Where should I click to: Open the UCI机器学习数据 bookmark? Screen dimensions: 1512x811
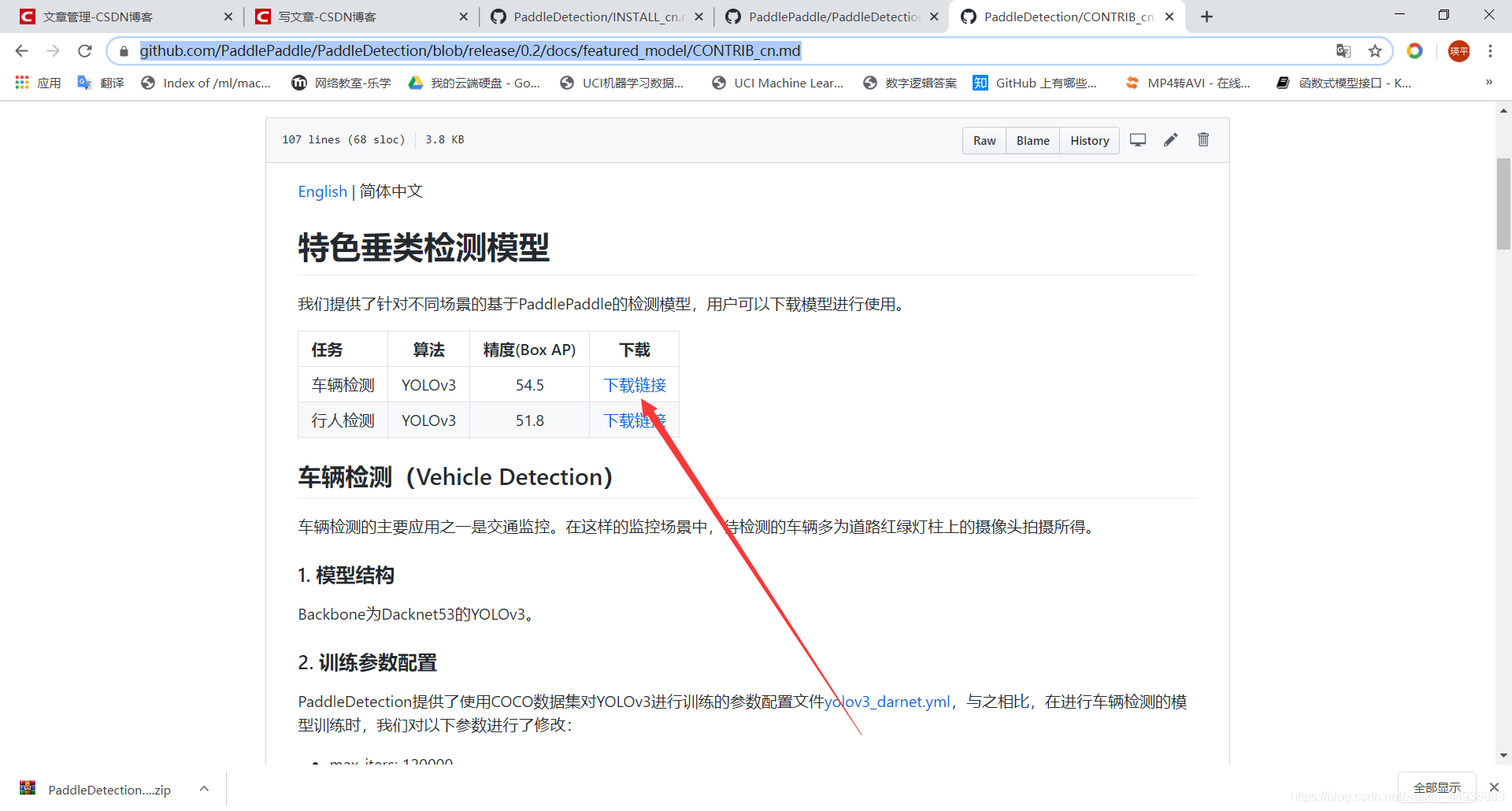tap(621, 83)
